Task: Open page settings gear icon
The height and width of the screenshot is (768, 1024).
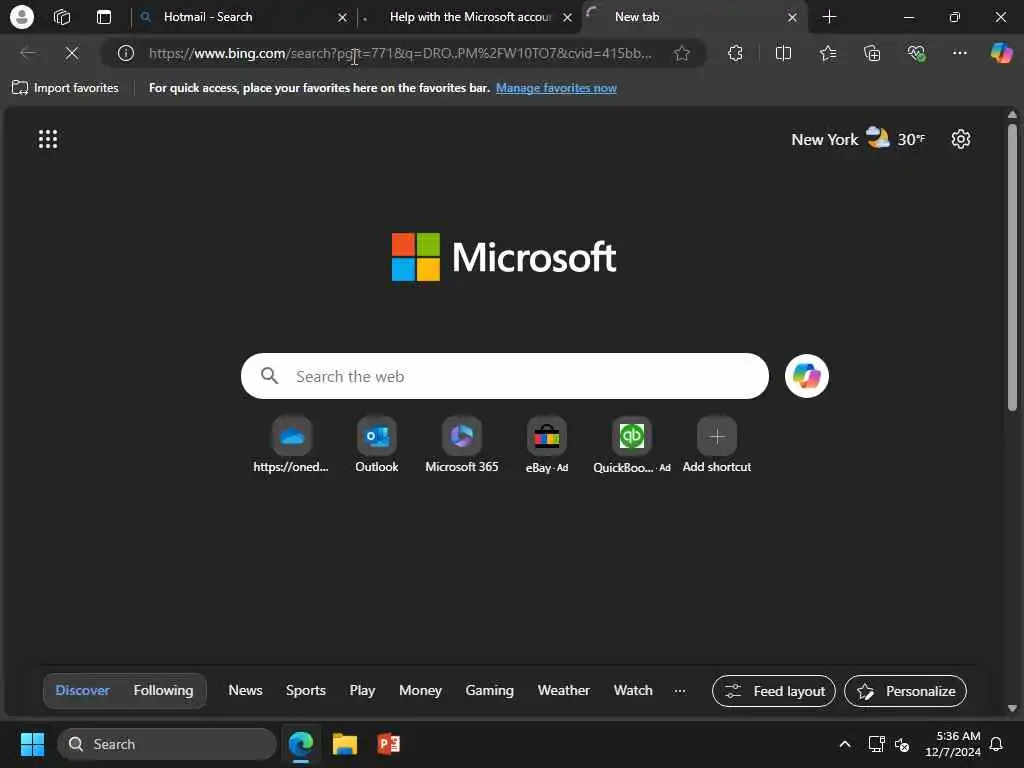Action: pos(961,139)
